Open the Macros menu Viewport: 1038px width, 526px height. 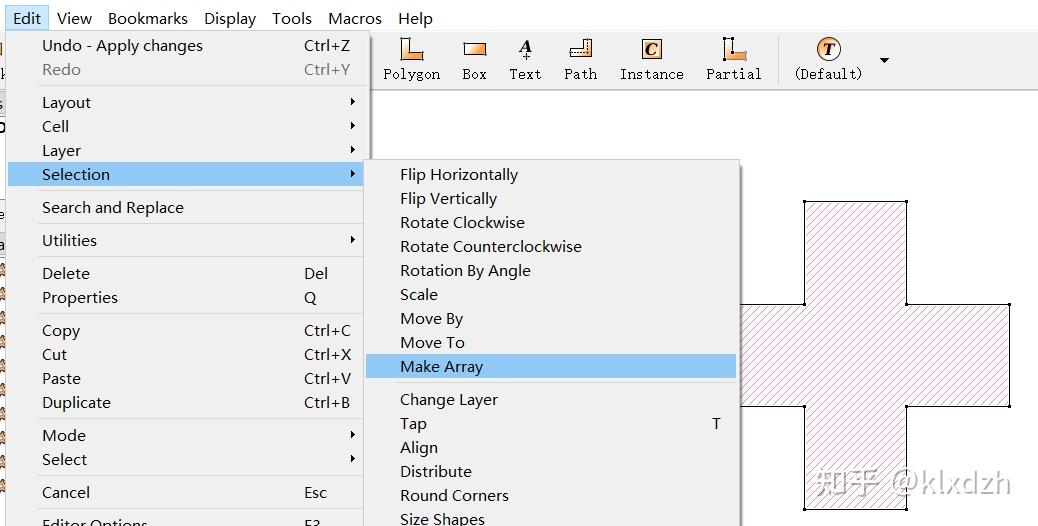click(355, 18)
